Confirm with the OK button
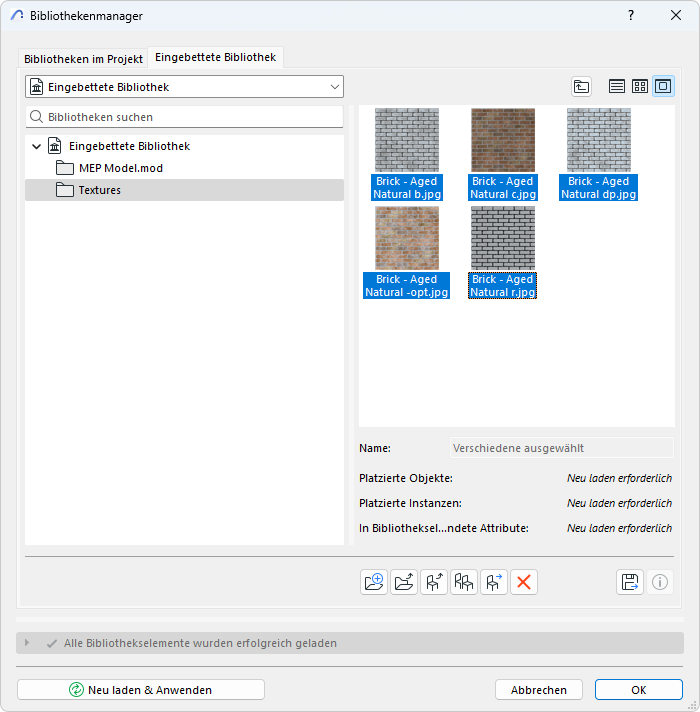 tap(639, 690)
